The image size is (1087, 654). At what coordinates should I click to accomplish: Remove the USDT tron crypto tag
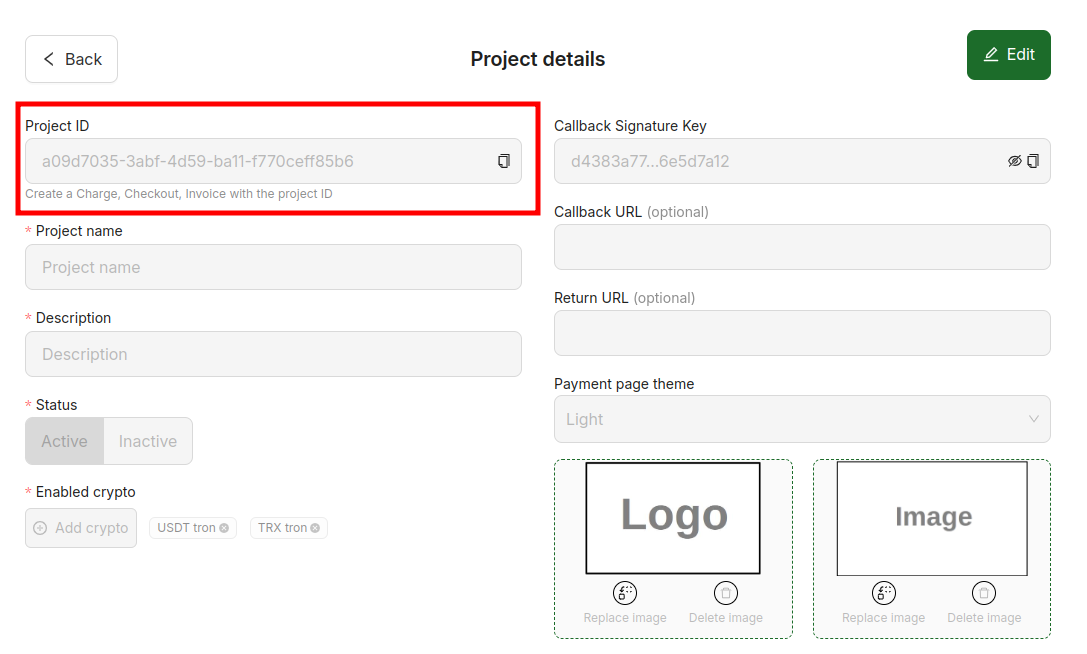(x=224, y=528)
